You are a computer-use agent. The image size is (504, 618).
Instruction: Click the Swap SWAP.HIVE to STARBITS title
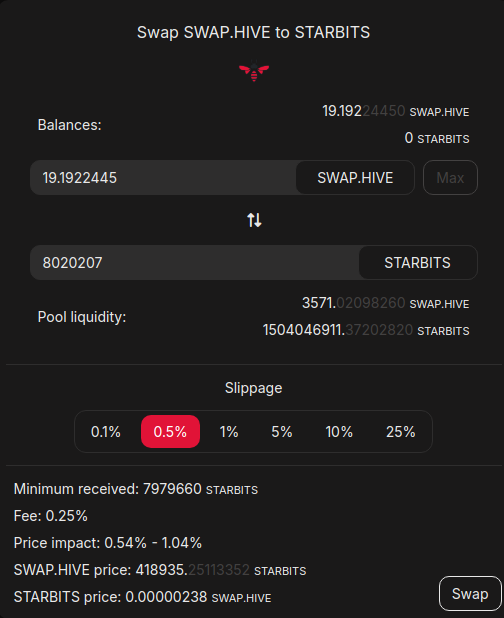pos(253,32)
